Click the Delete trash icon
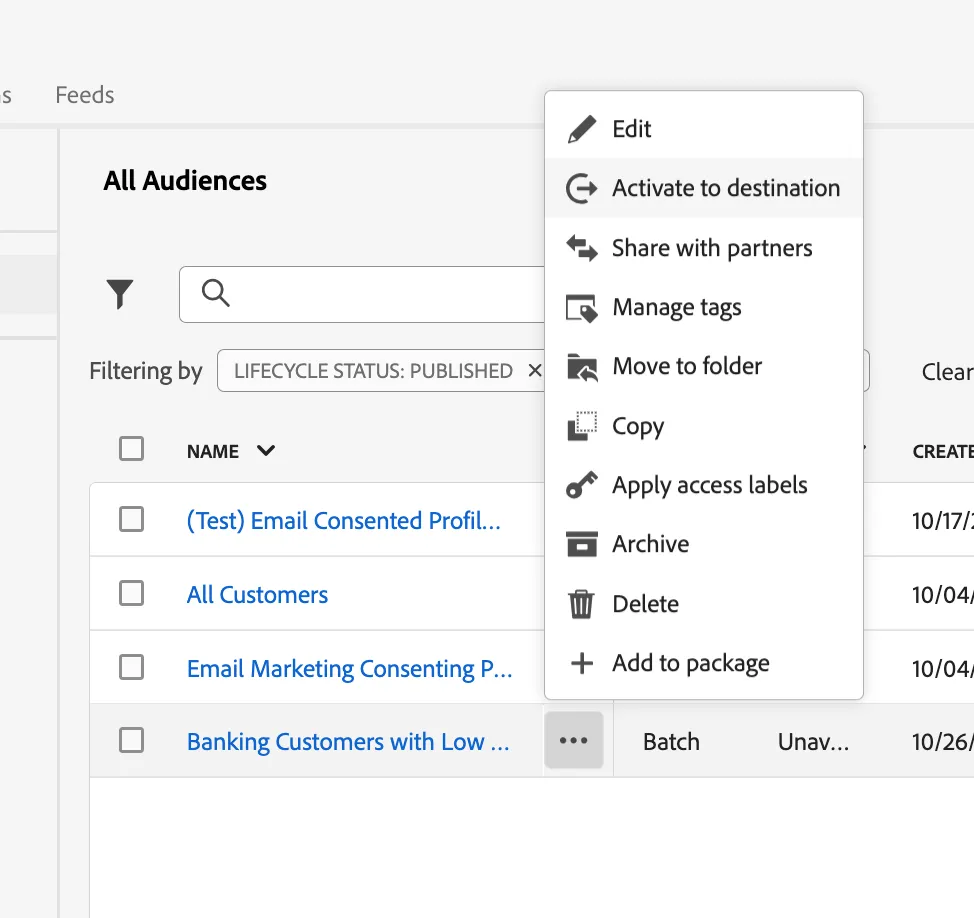The height and width of the screenshot is (918, 974). 581,604
